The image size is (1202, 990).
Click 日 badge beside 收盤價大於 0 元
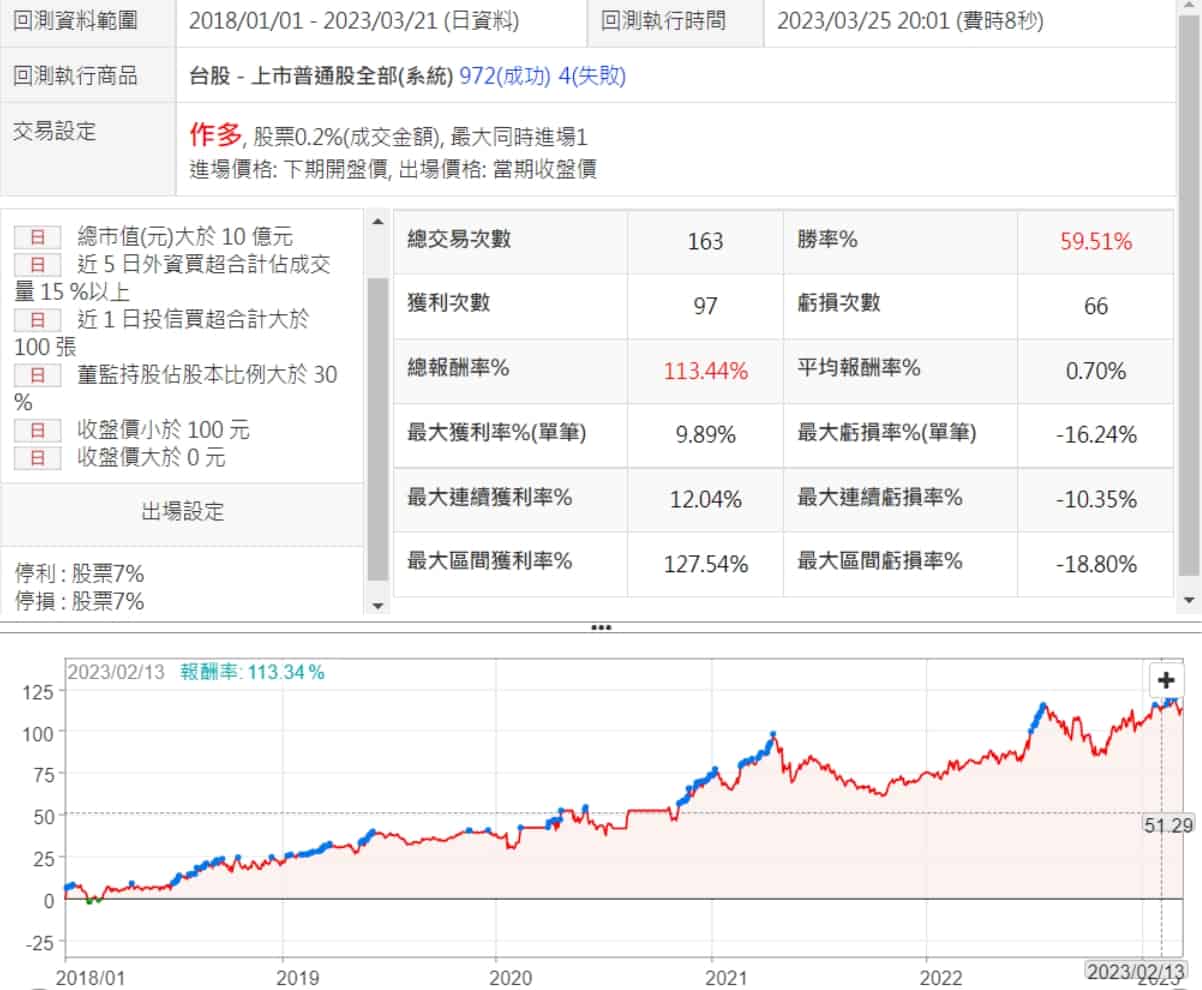tap(38, 458)
